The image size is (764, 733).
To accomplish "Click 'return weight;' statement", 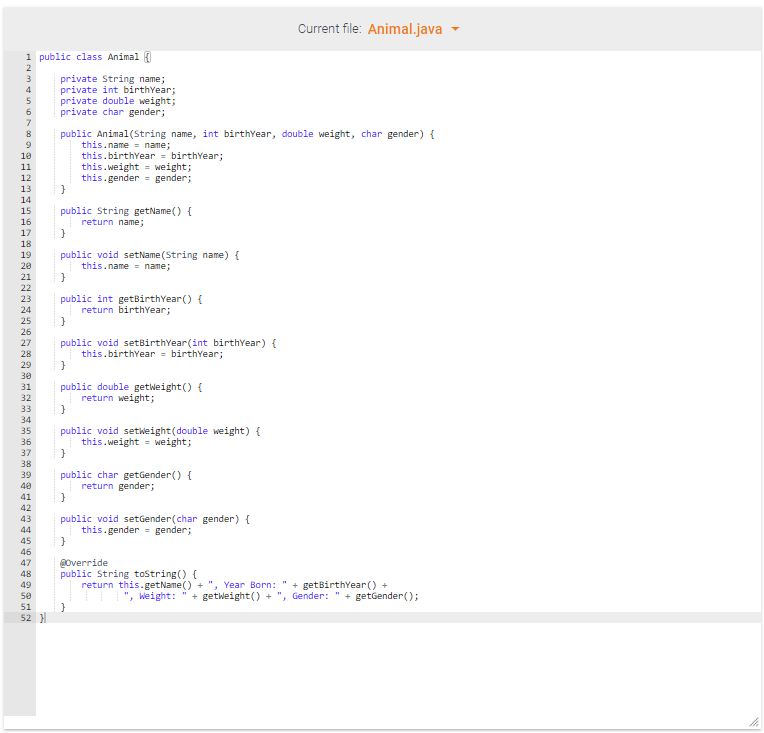I will pyautogui.click(x=117, y=398).
